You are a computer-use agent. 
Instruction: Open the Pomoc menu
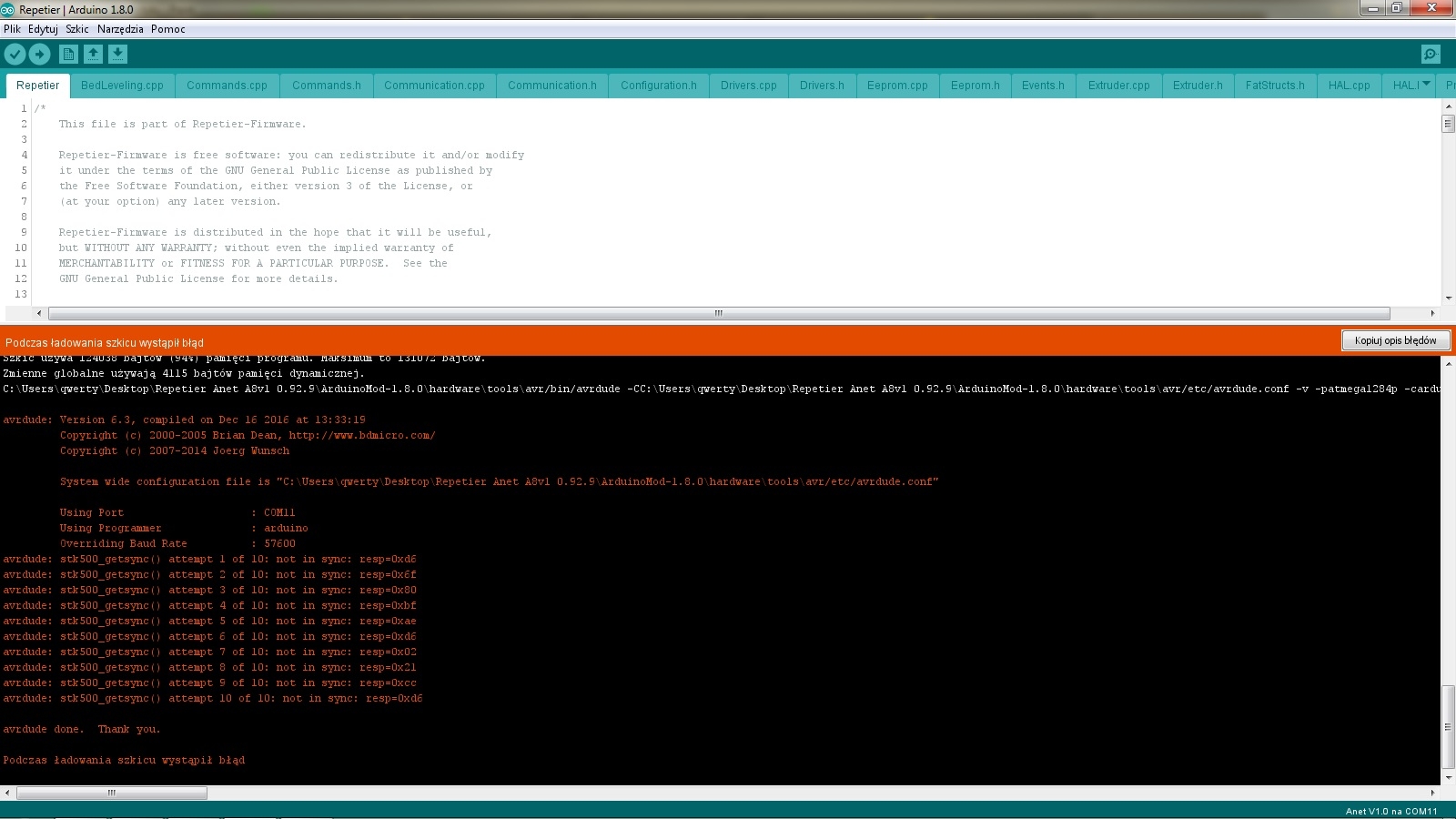point(168,29)
